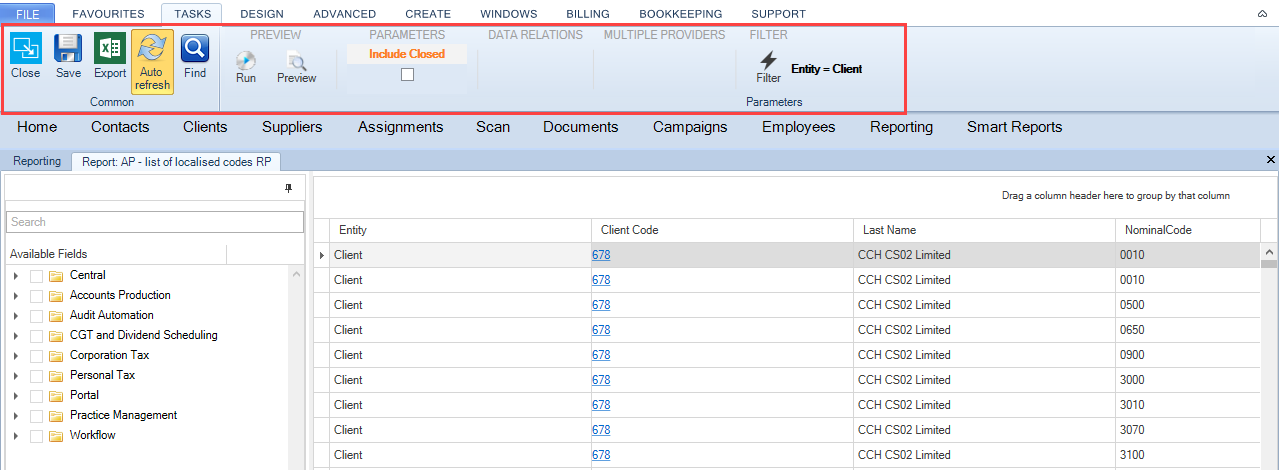Check the Corporation Tax checkbox
This screenshot has height=470, width=1279.
tap(36, 356)
